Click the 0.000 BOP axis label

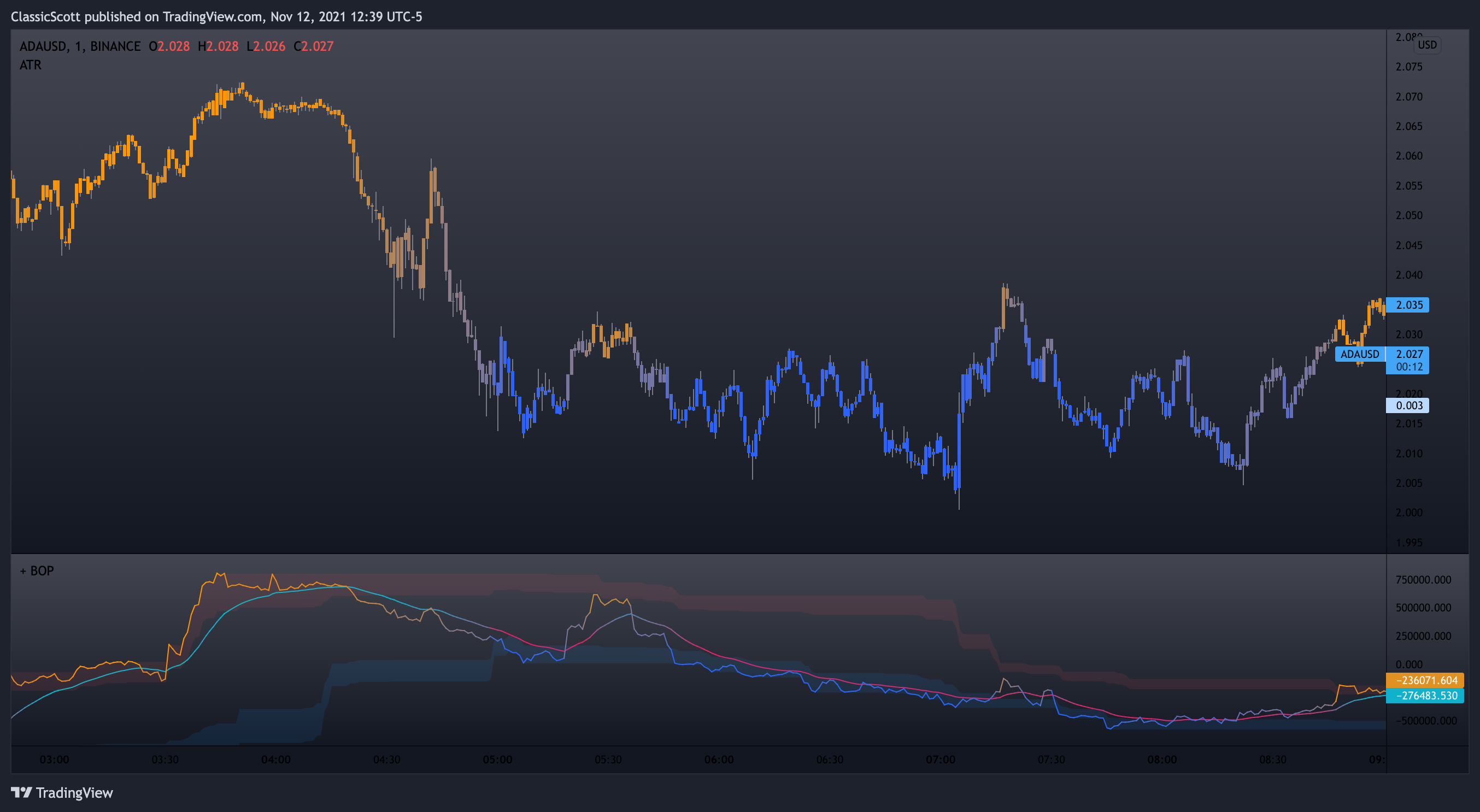[1409, 664]
